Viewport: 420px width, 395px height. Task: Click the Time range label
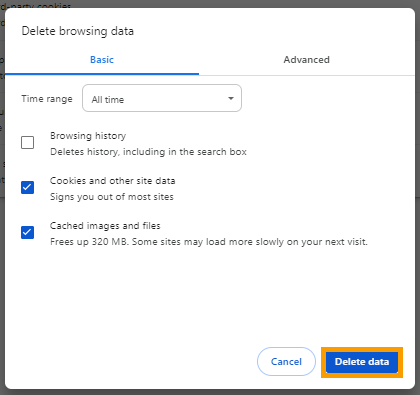pos(47,99)
